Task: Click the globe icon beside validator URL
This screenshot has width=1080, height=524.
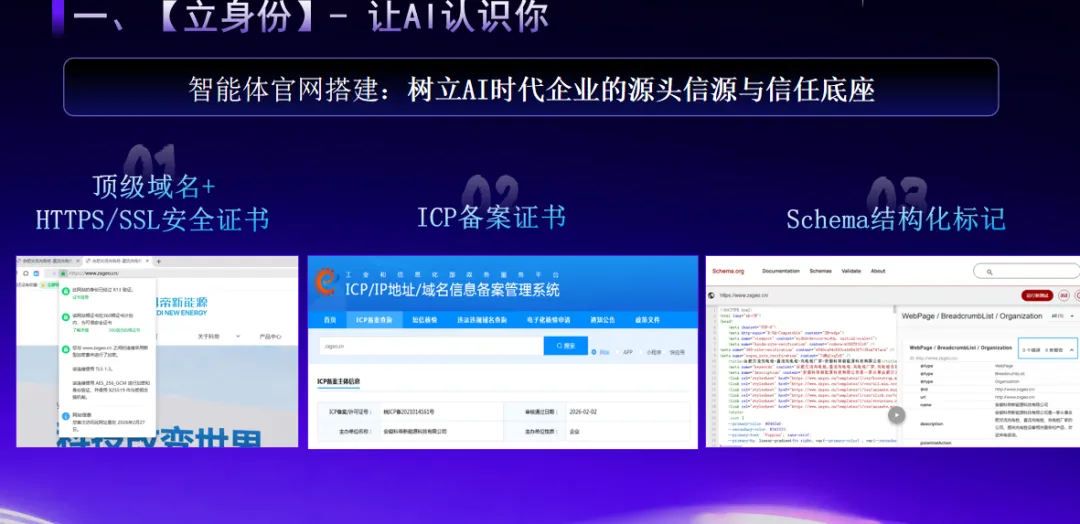Action: tap(712, 295)
